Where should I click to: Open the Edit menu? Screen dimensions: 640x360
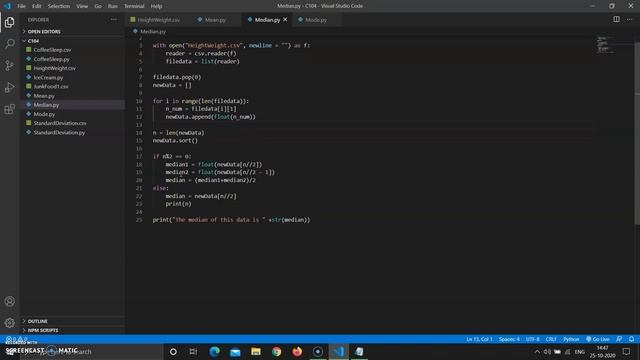[x=37, y=6]
